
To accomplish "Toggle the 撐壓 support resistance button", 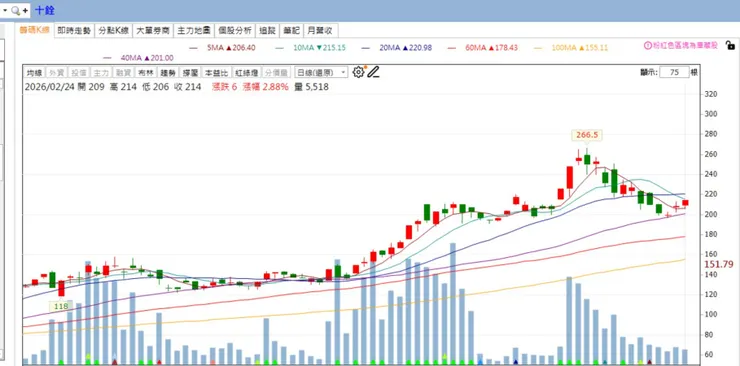I will (x=190, y=73).
